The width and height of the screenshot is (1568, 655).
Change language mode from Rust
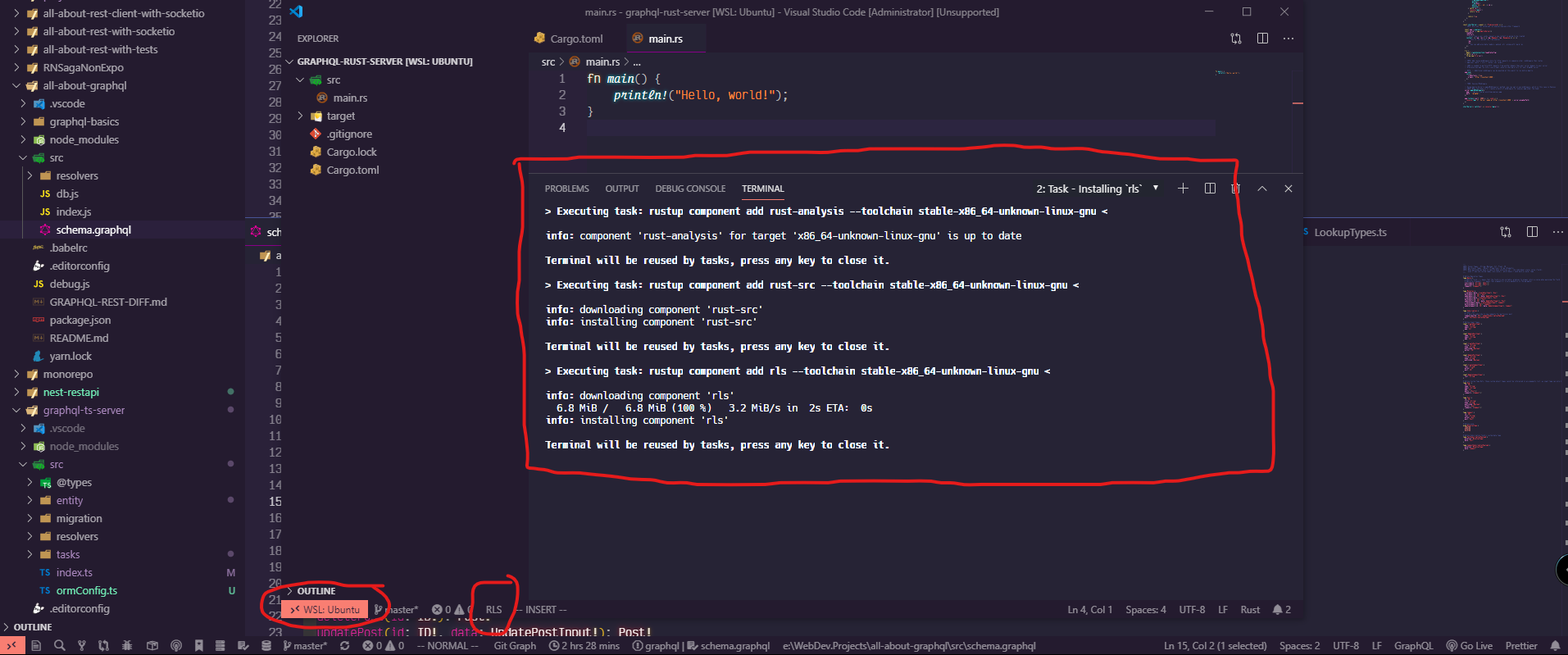pyautogui.click(x=1250, y=610)
